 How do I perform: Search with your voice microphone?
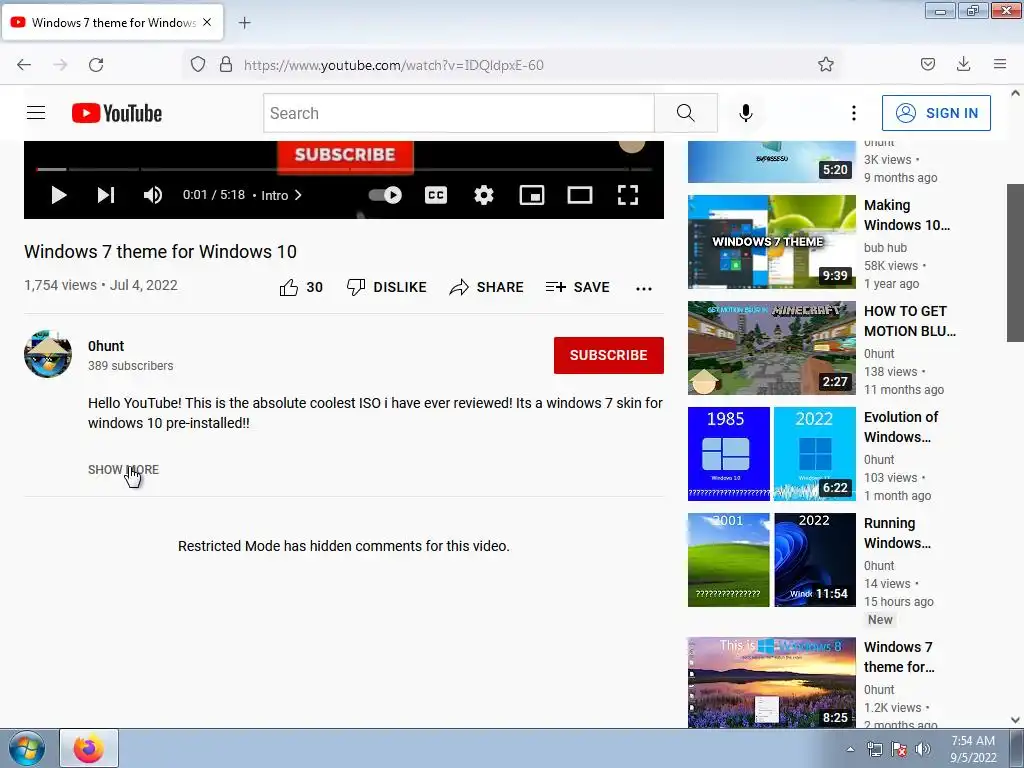click(x=746, y=113)
